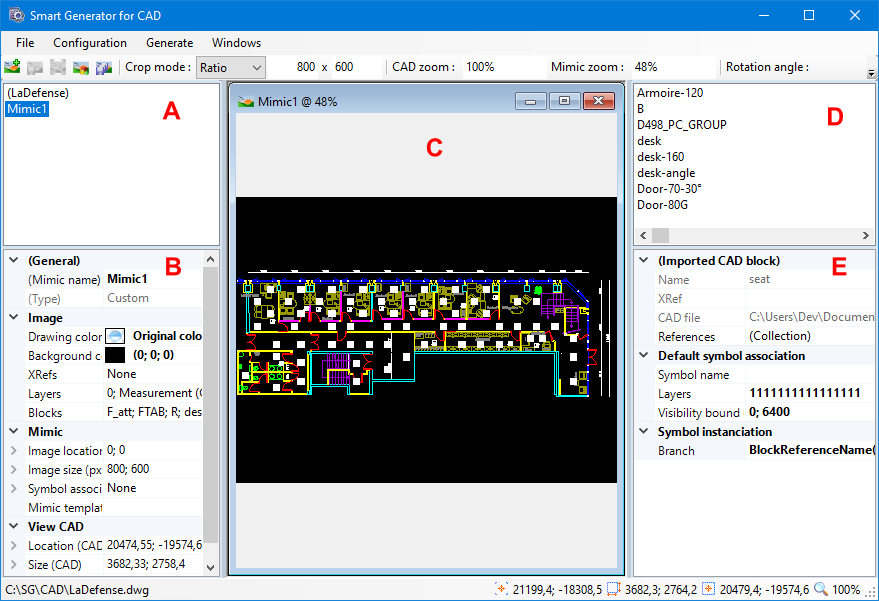Collapse the View CAD property group

14,527
